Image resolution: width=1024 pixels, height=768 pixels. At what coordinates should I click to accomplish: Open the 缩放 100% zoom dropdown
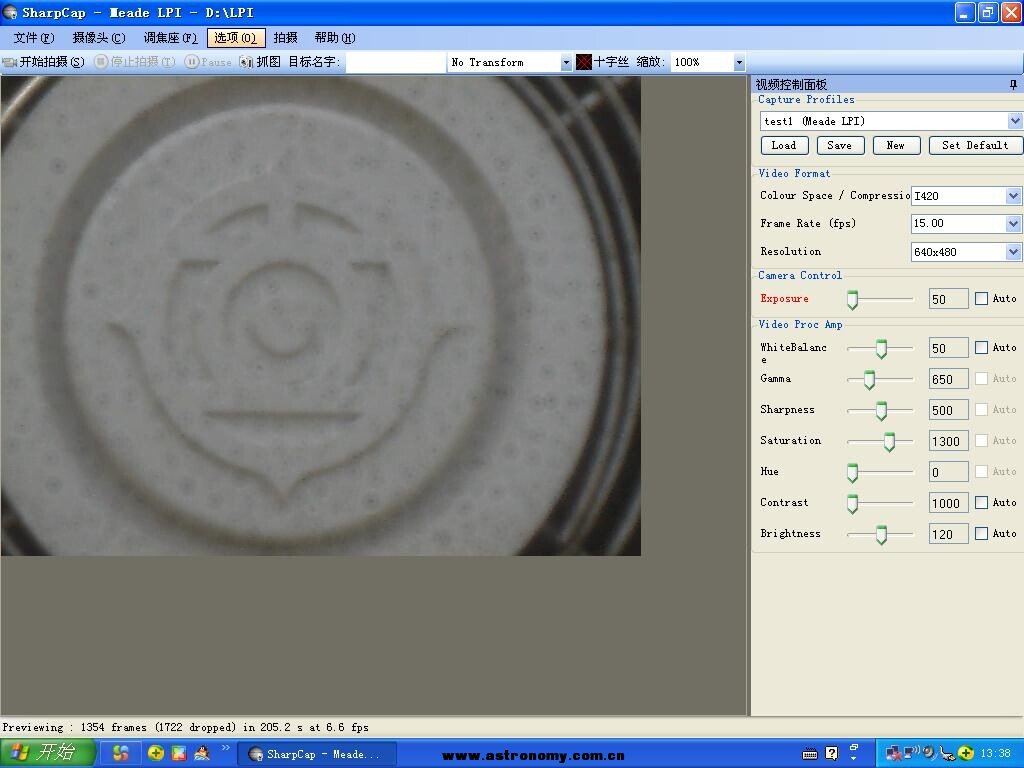click(x=739, y=63)
